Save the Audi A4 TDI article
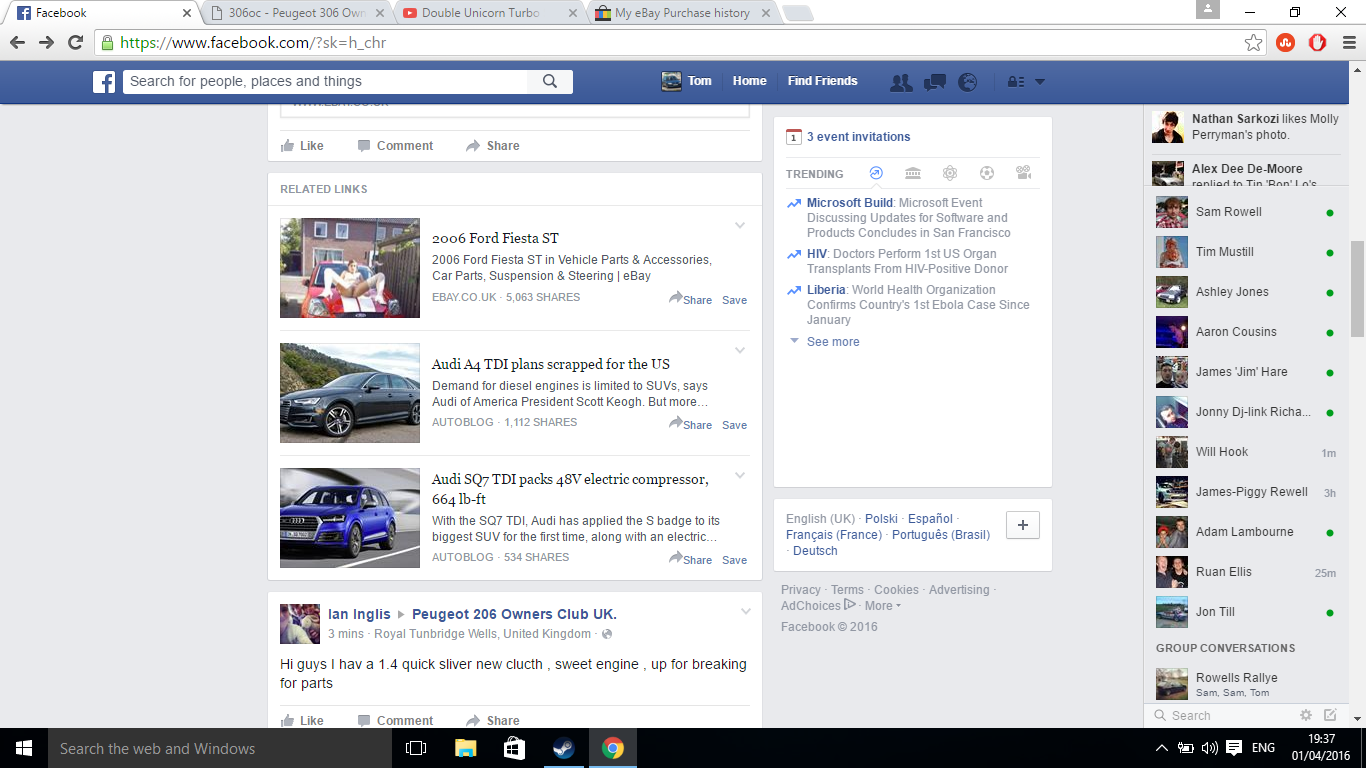The image size is (1366, 768). click(734, 425)
